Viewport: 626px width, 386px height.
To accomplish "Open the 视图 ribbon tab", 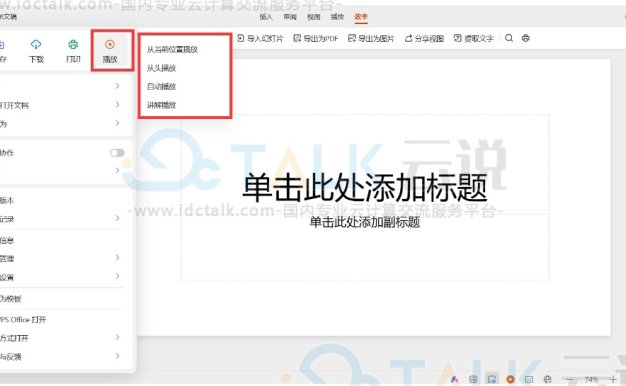I will tap(313, 17).
